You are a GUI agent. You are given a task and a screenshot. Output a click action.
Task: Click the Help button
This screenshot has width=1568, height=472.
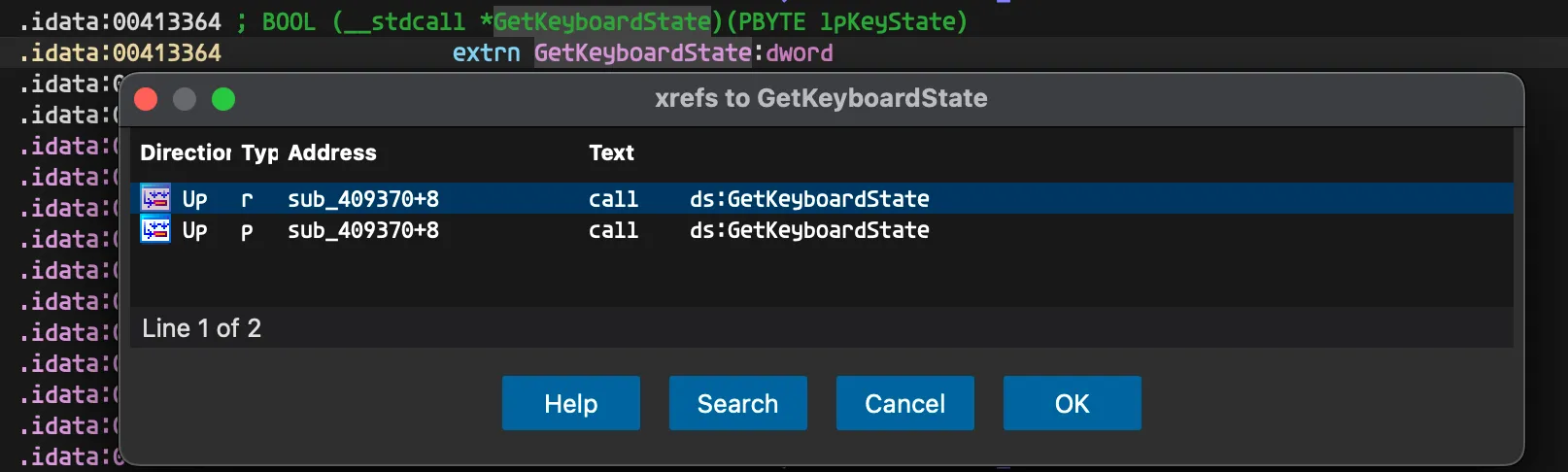tap(571, 403)
